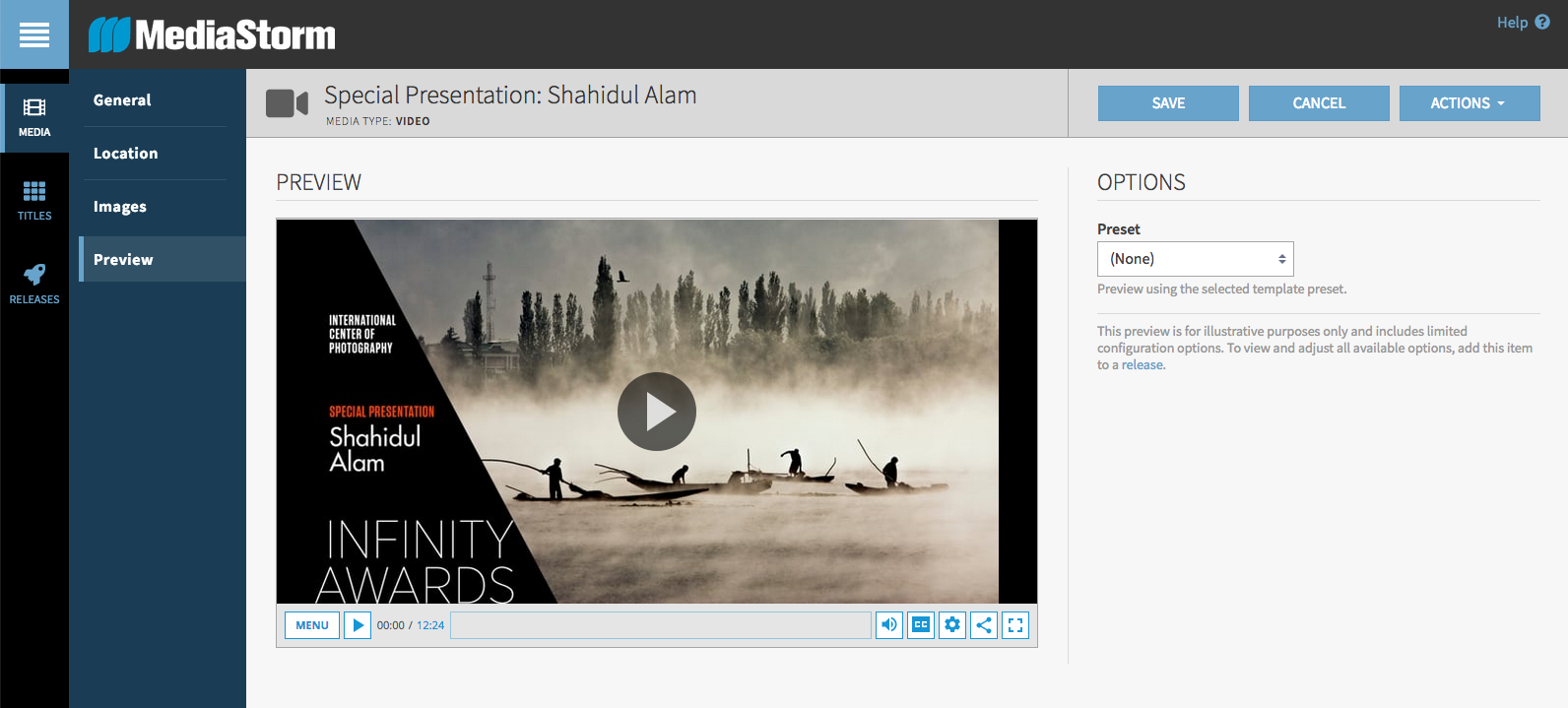This screenshot has height=708, width=1568.
Task: Click the Help question mark icon
Action: (x=1542, y=22)
